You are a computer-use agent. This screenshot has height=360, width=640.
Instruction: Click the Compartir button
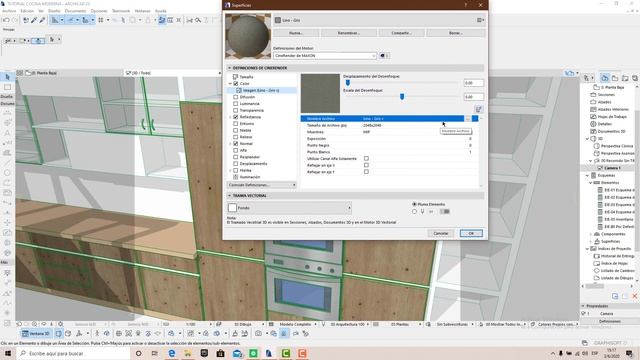coord(402,33)
